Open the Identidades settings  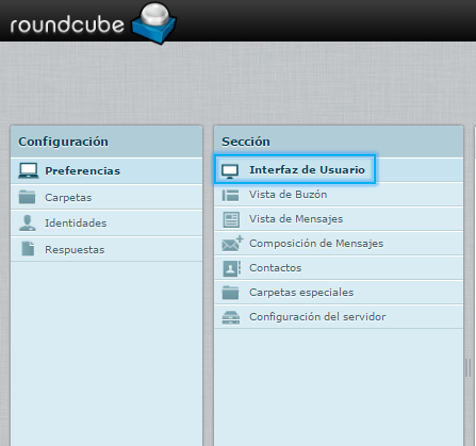[106, 223]
